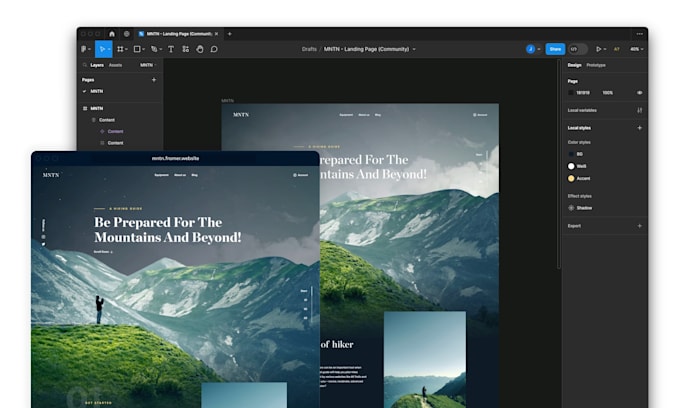Open Move tool options dropdown arrow
The image size is (680, 408).
click(109, 49)
